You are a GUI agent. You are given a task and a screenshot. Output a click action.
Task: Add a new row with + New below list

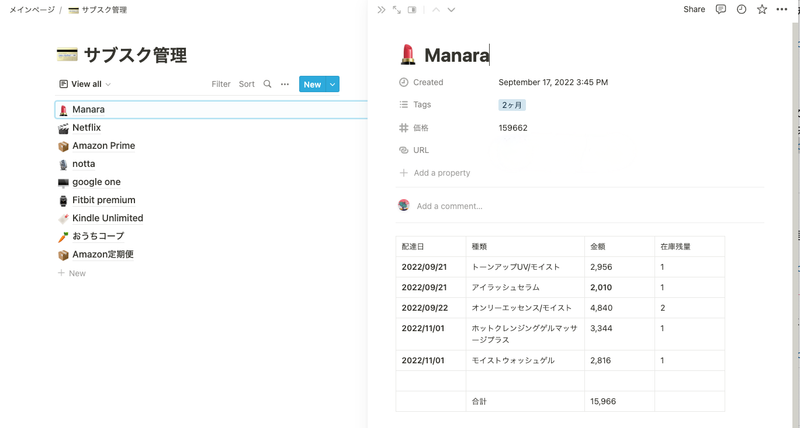click(72, 273)
